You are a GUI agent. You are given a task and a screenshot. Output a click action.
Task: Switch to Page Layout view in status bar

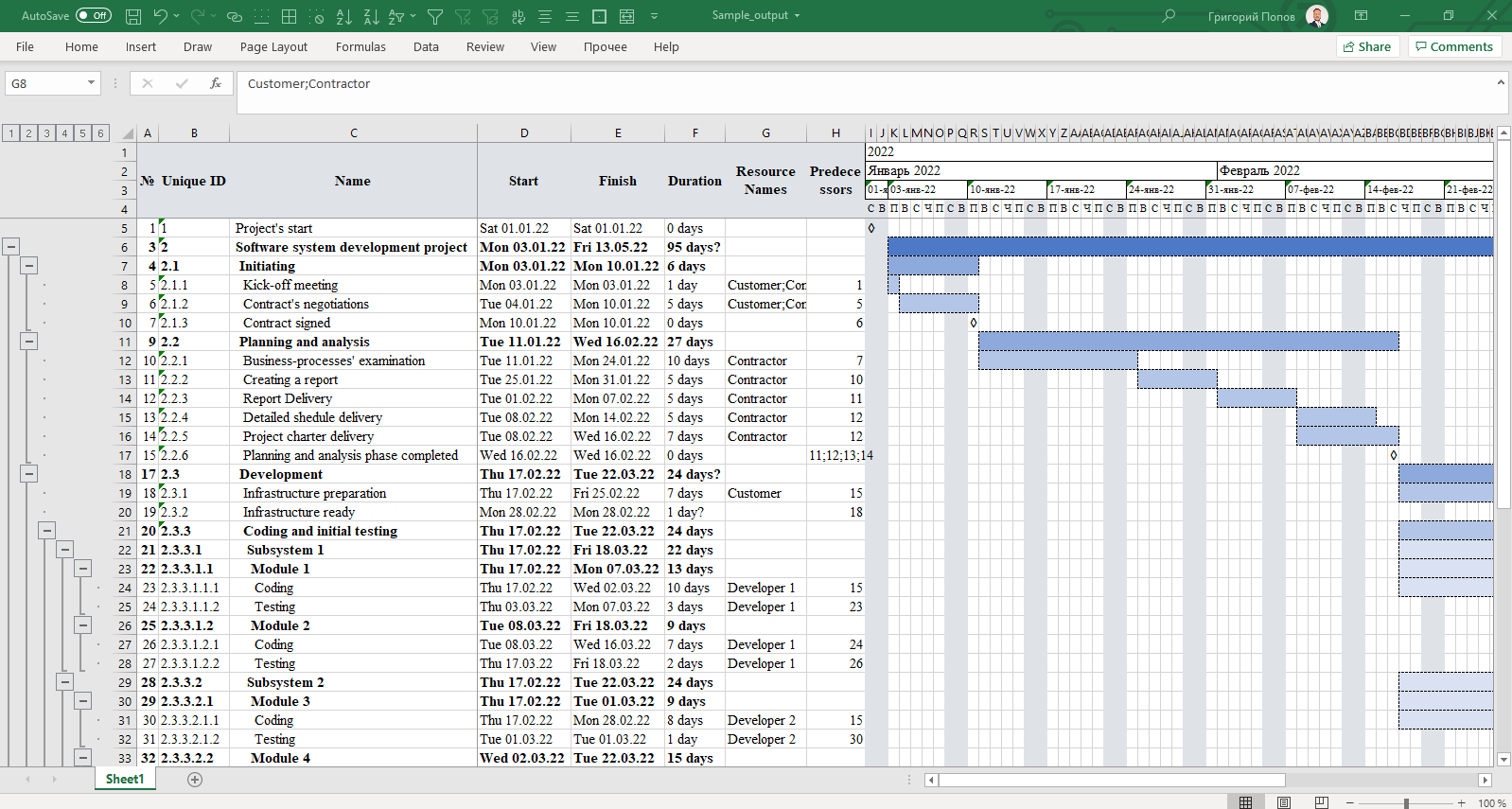(1284, 802)
